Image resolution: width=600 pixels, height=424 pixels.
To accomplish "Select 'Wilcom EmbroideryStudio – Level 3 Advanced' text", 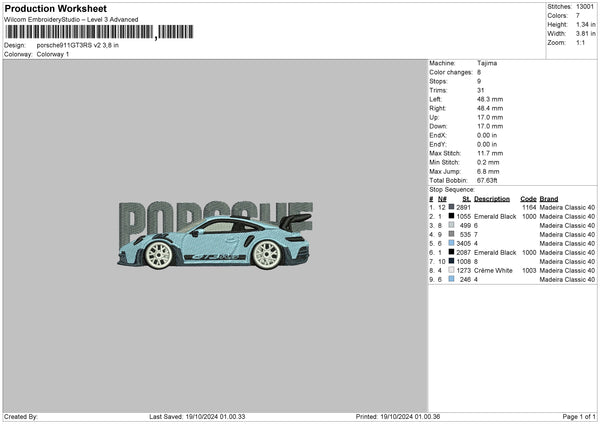I will coord(71,20).
